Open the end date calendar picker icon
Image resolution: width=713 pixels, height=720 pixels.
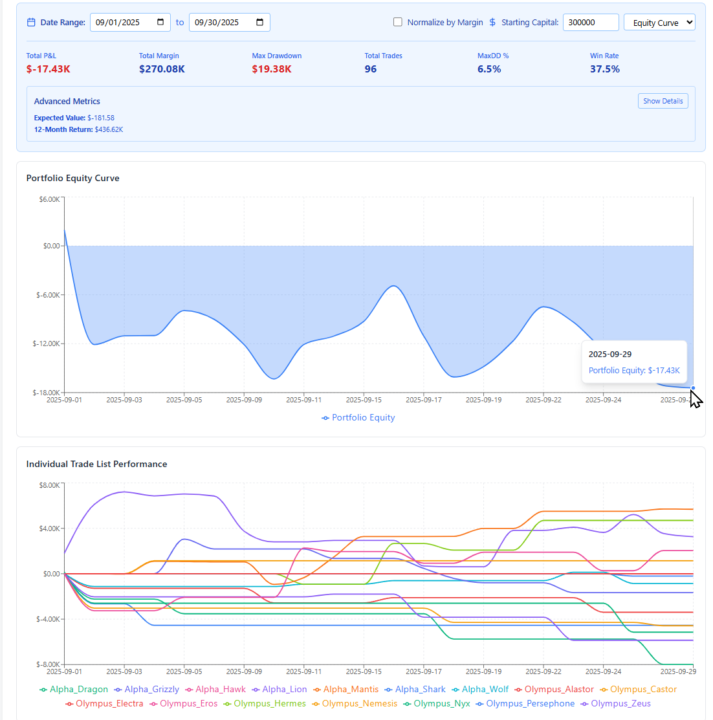(x=260, y=22)
